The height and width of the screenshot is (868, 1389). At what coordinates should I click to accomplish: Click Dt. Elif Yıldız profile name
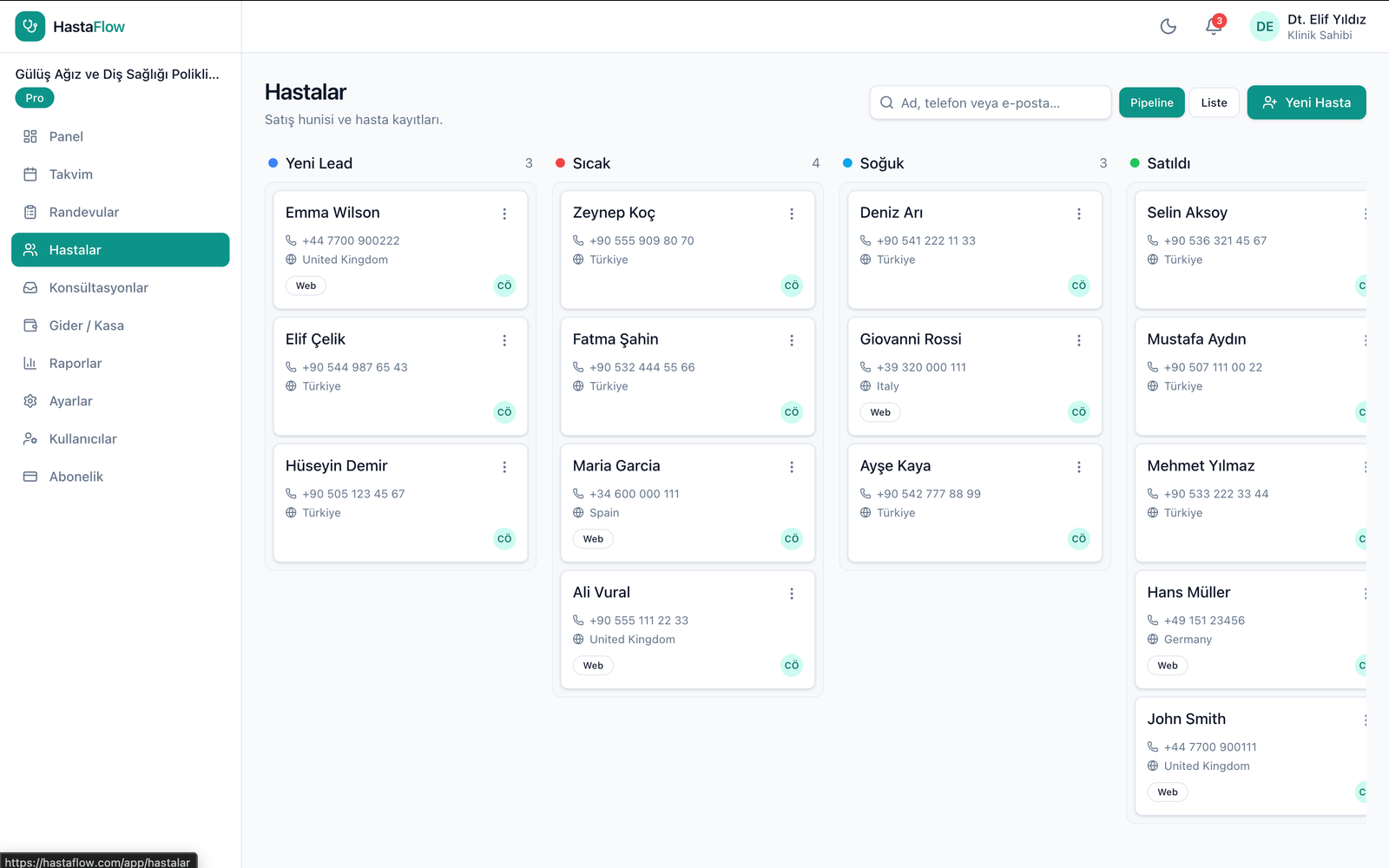pyautogui.click(x=1326, y=19)
